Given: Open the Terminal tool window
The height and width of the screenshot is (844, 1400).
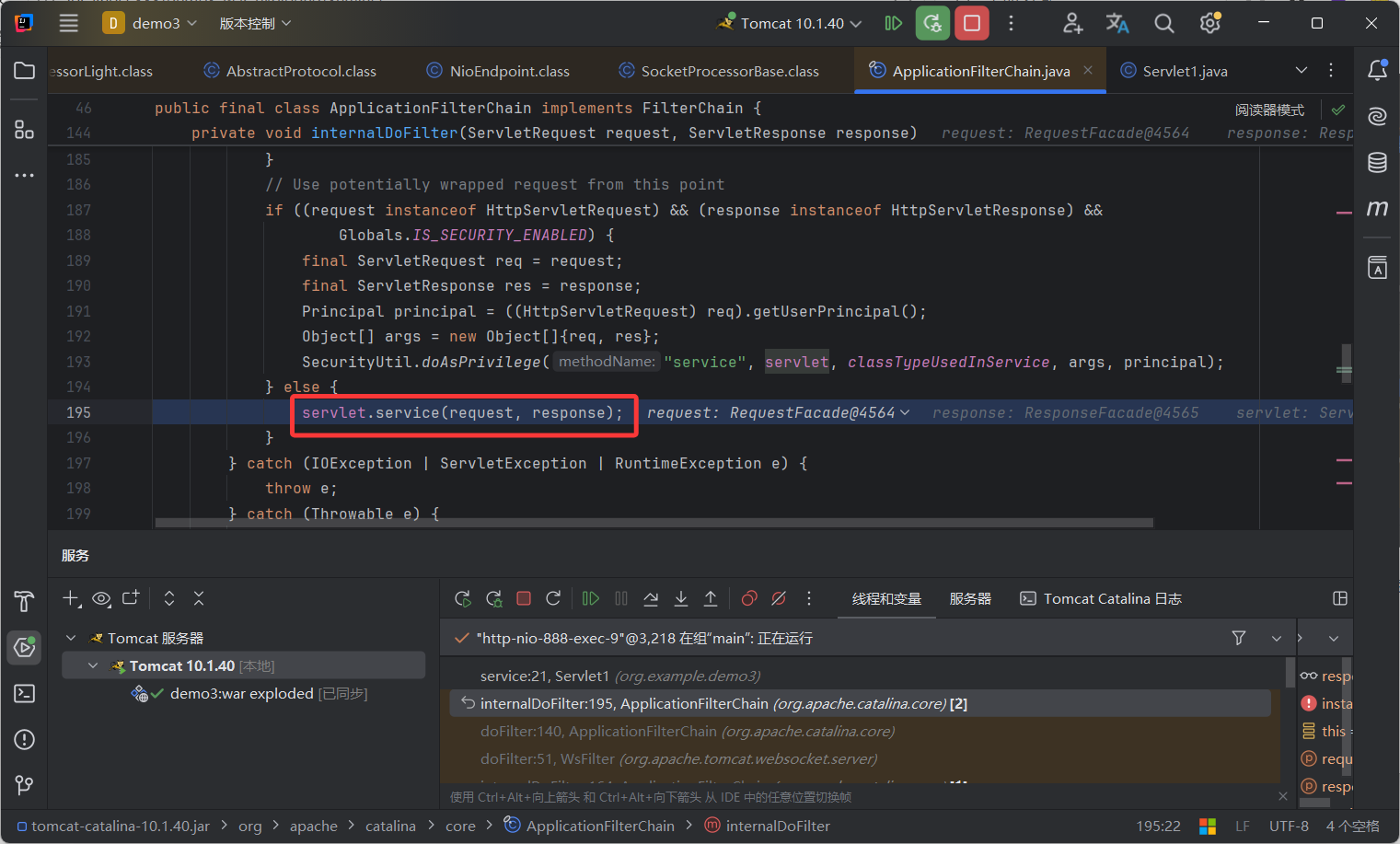Looking at the screenshot, I should [25, 693].
